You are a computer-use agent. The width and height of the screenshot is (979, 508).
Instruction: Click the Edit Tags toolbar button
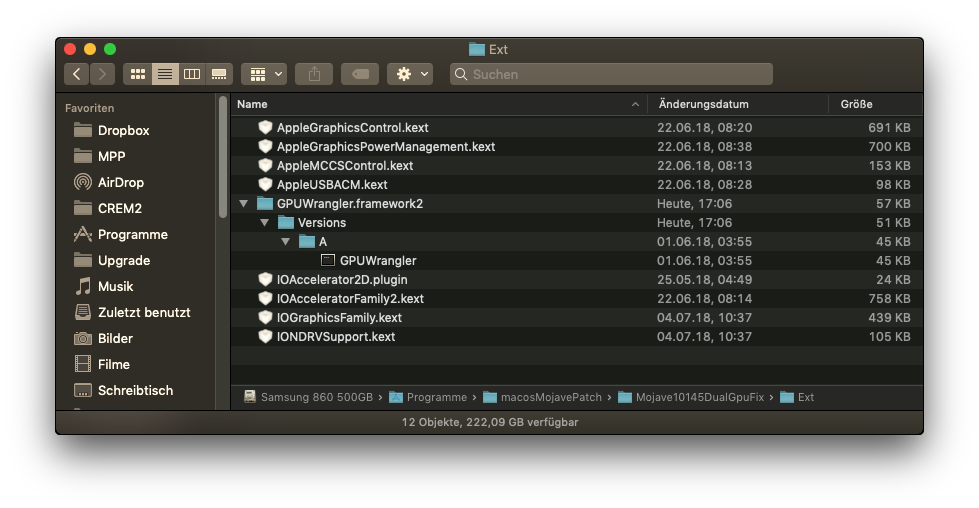360,74
